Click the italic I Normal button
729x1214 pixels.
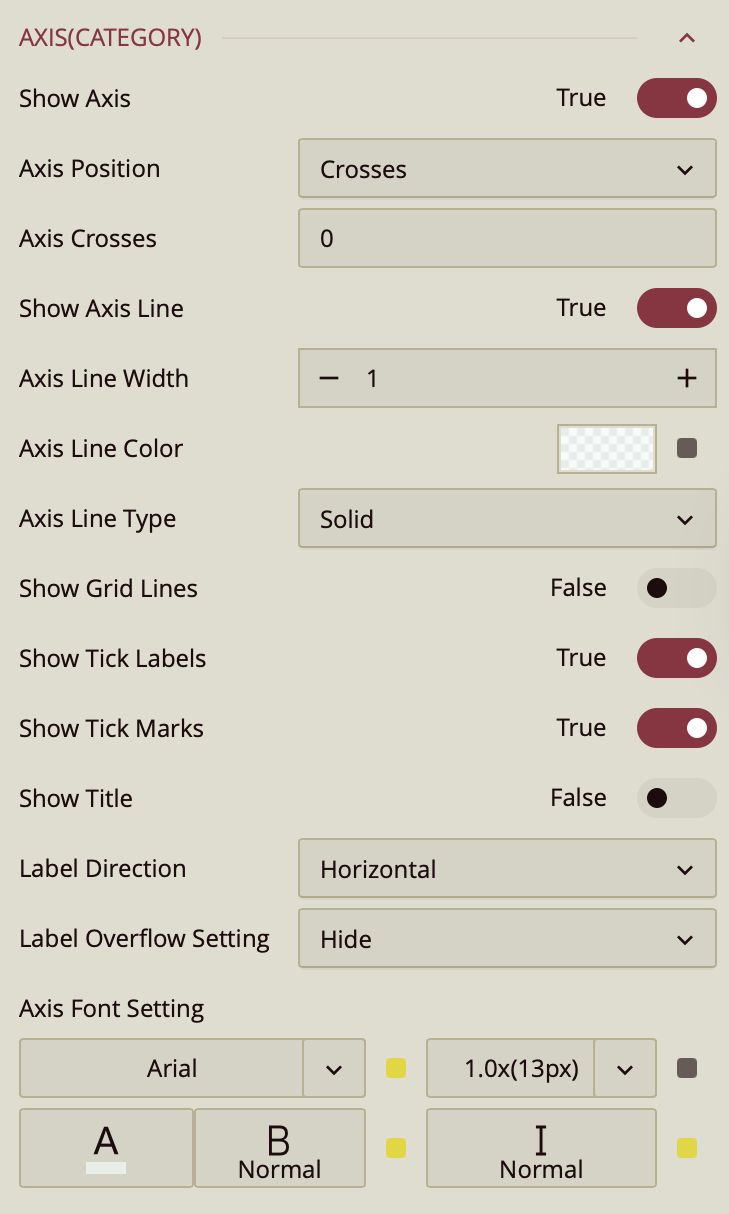click(x=541, y=1147)
